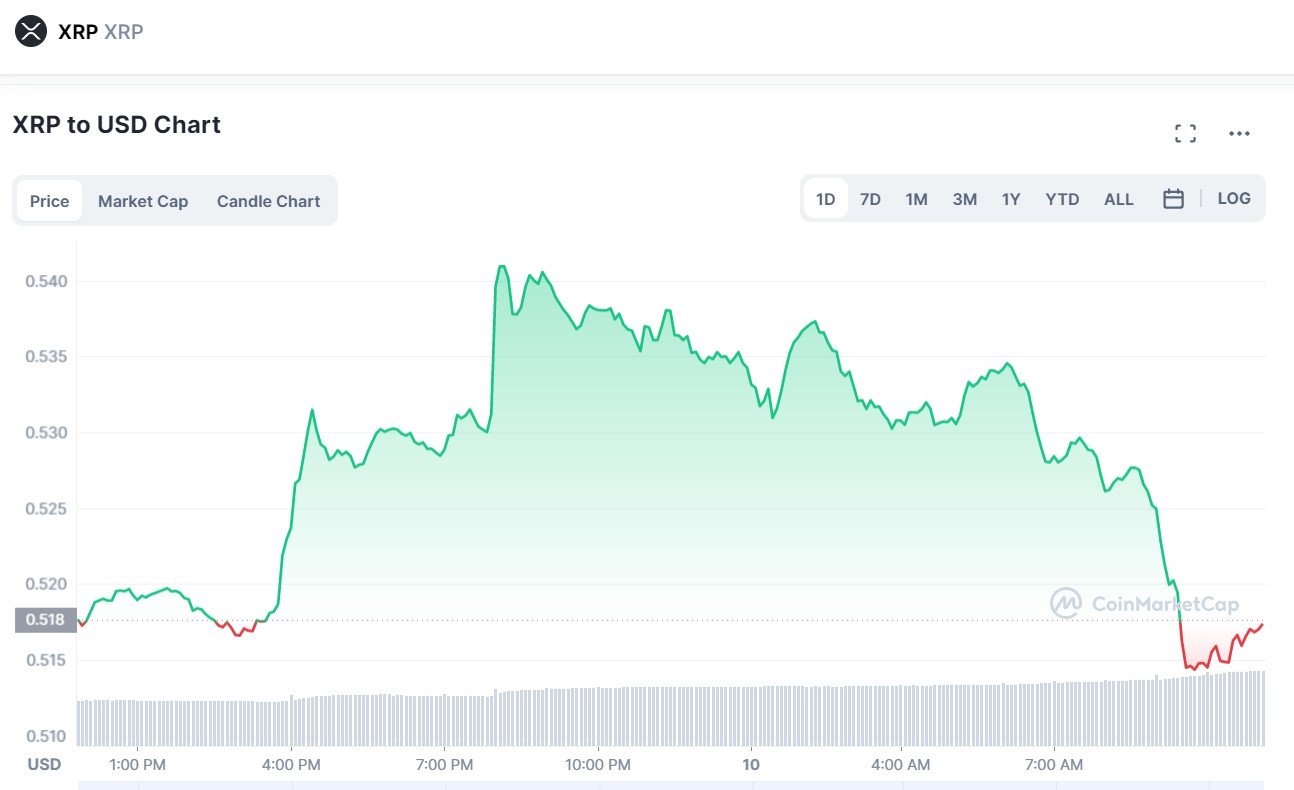This screenshot has height=790, width=1294.
Task: Click the 0.540 y-axis label
Action: [x=46, y=281]
